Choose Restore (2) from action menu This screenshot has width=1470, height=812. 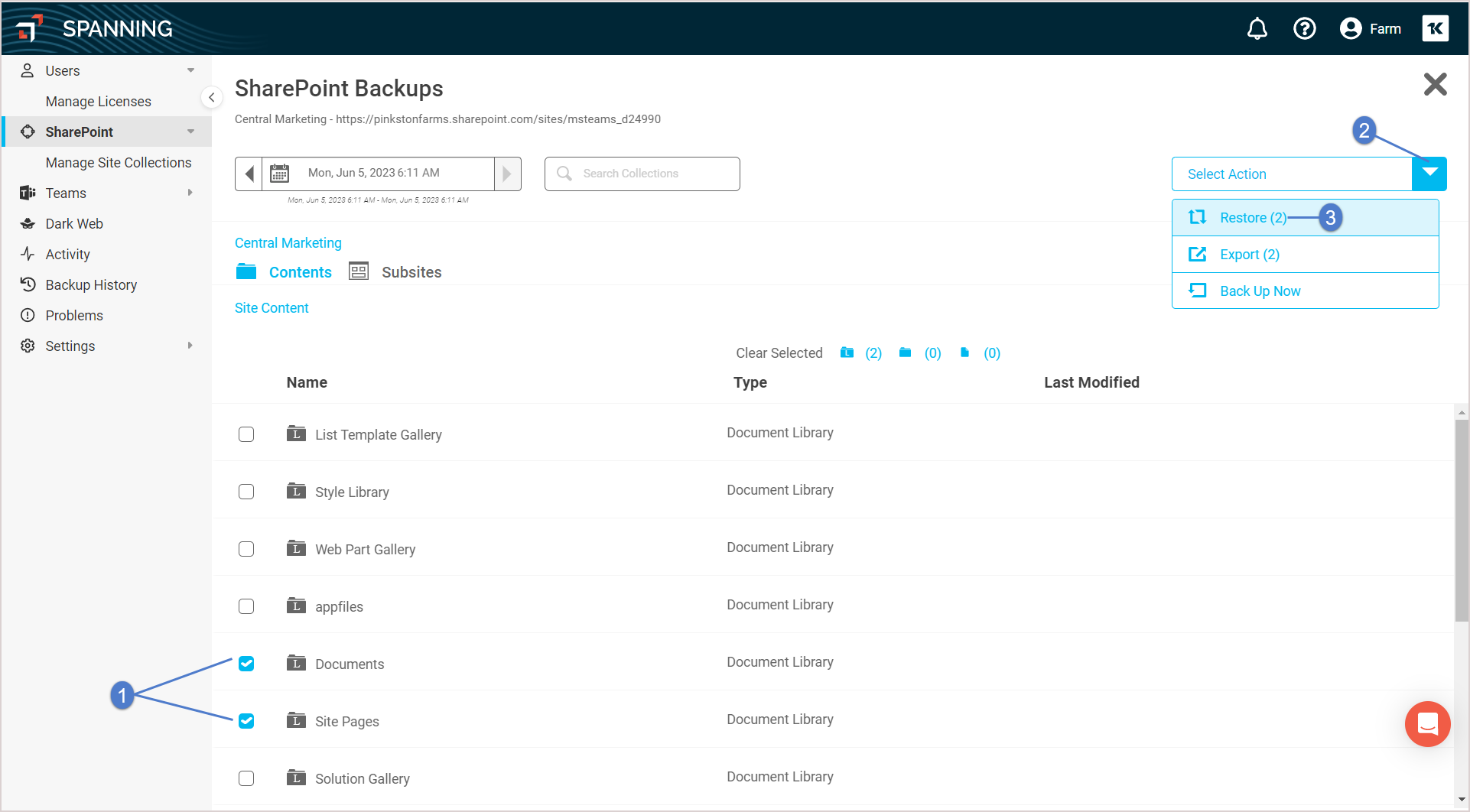[x=1306, y=218]
